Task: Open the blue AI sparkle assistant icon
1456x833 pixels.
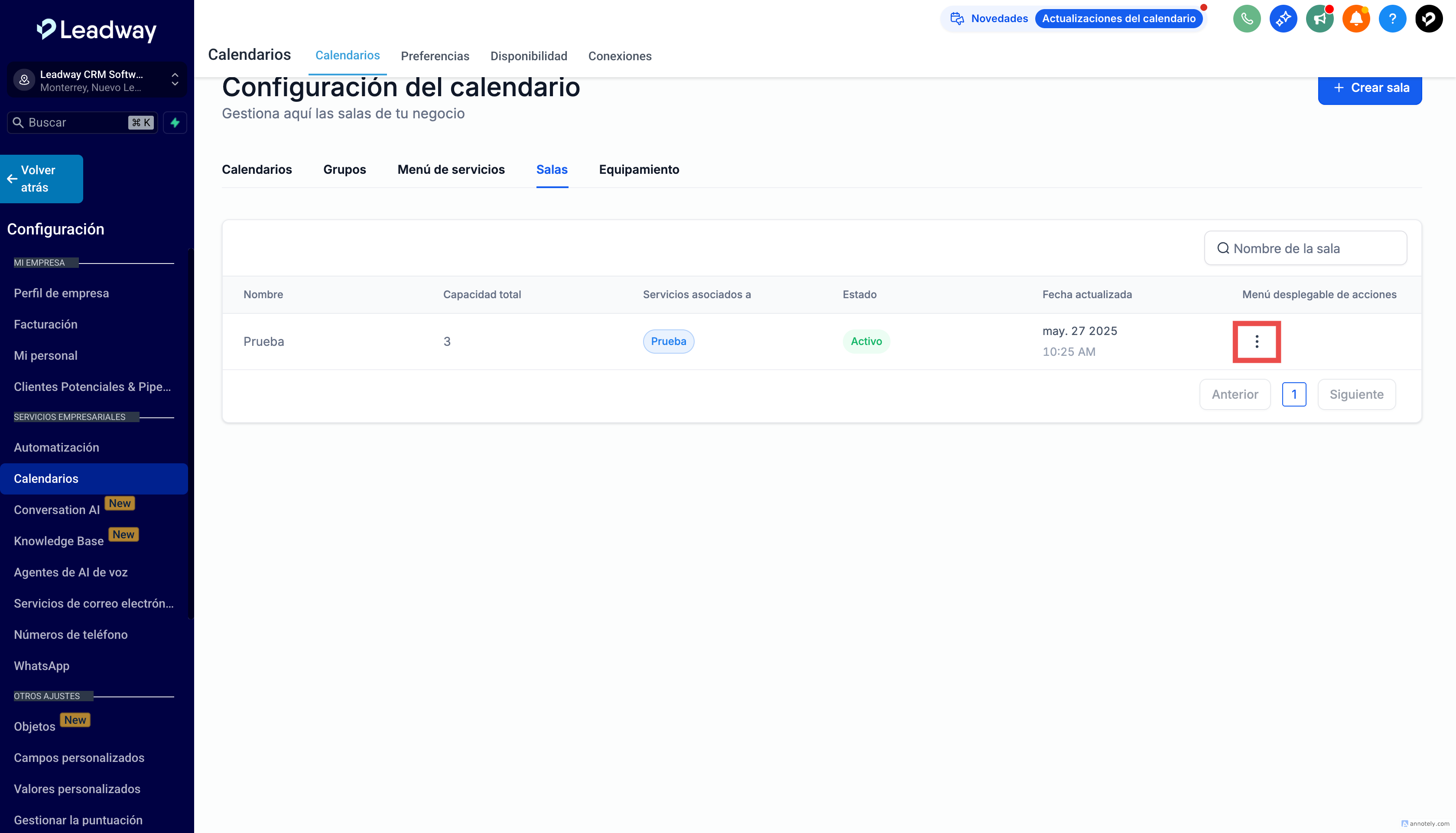Action: coord(1283,19)
